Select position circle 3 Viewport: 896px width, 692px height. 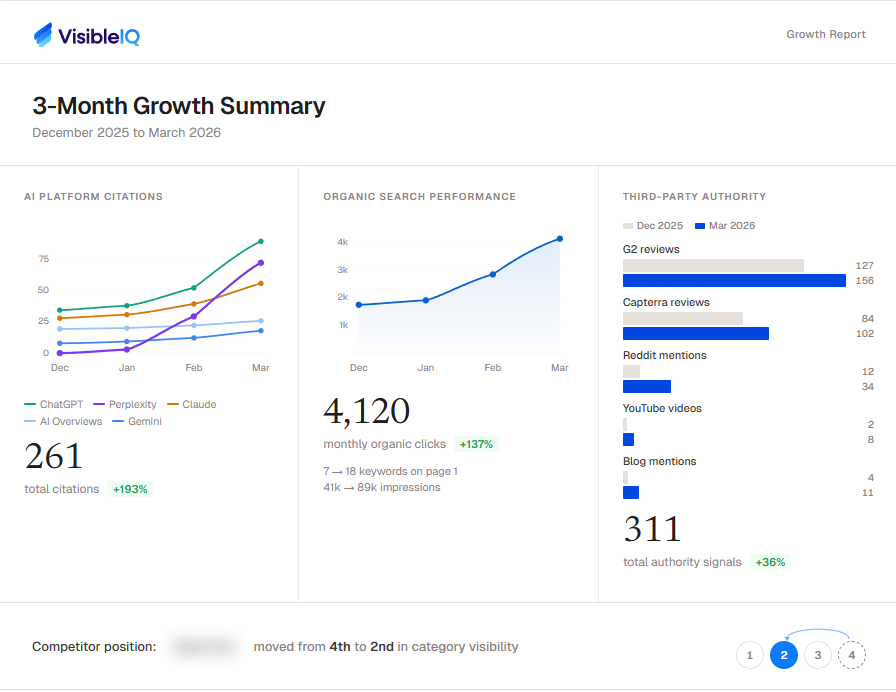point(818,655)
